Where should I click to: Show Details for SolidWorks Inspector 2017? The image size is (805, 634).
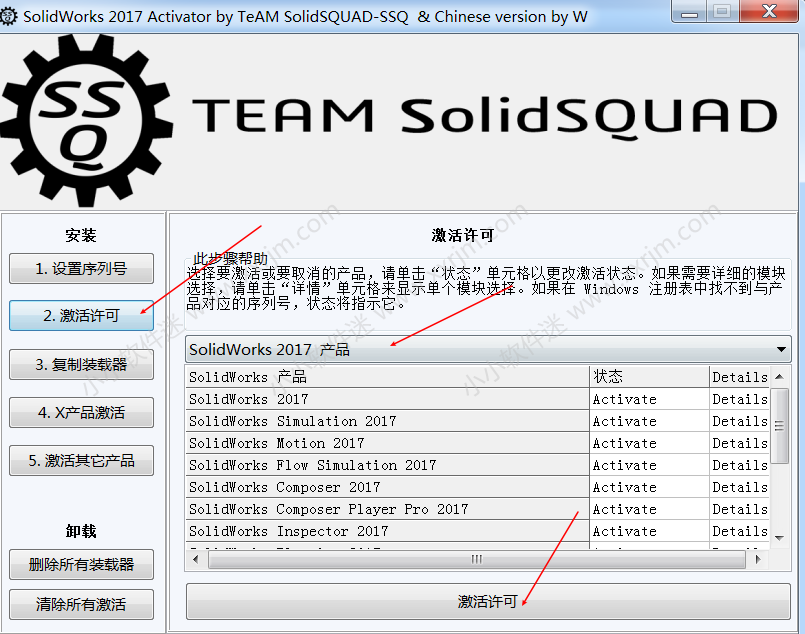(739, 531)
